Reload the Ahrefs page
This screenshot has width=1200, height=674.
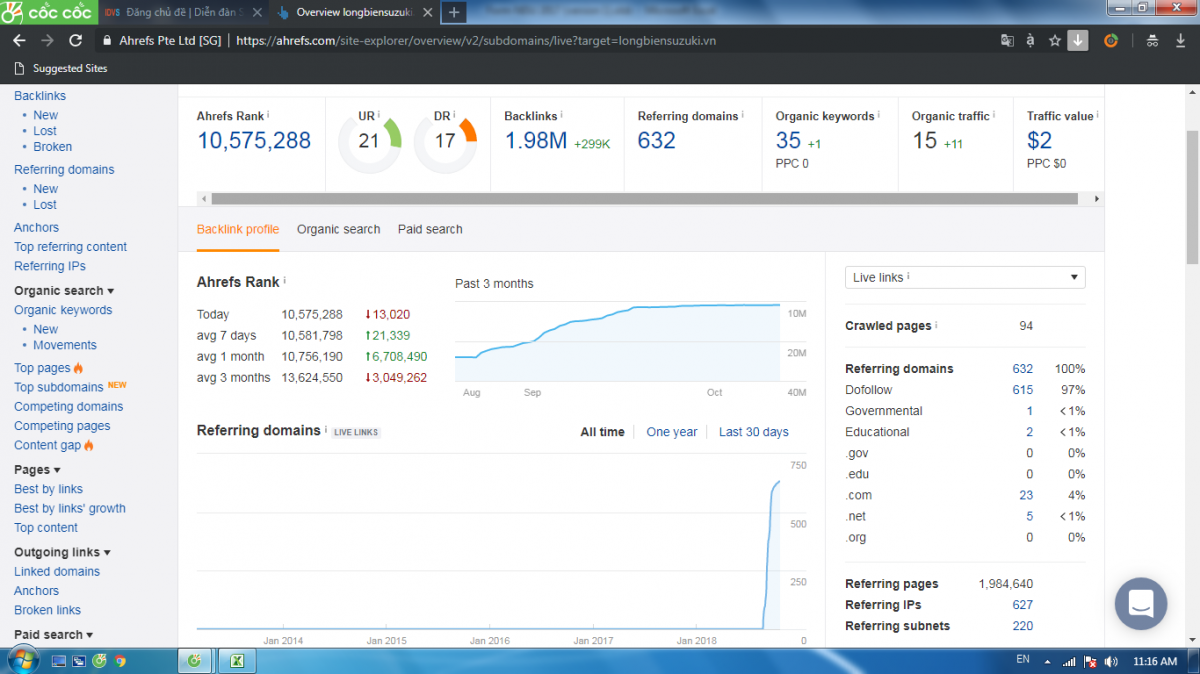75,41
